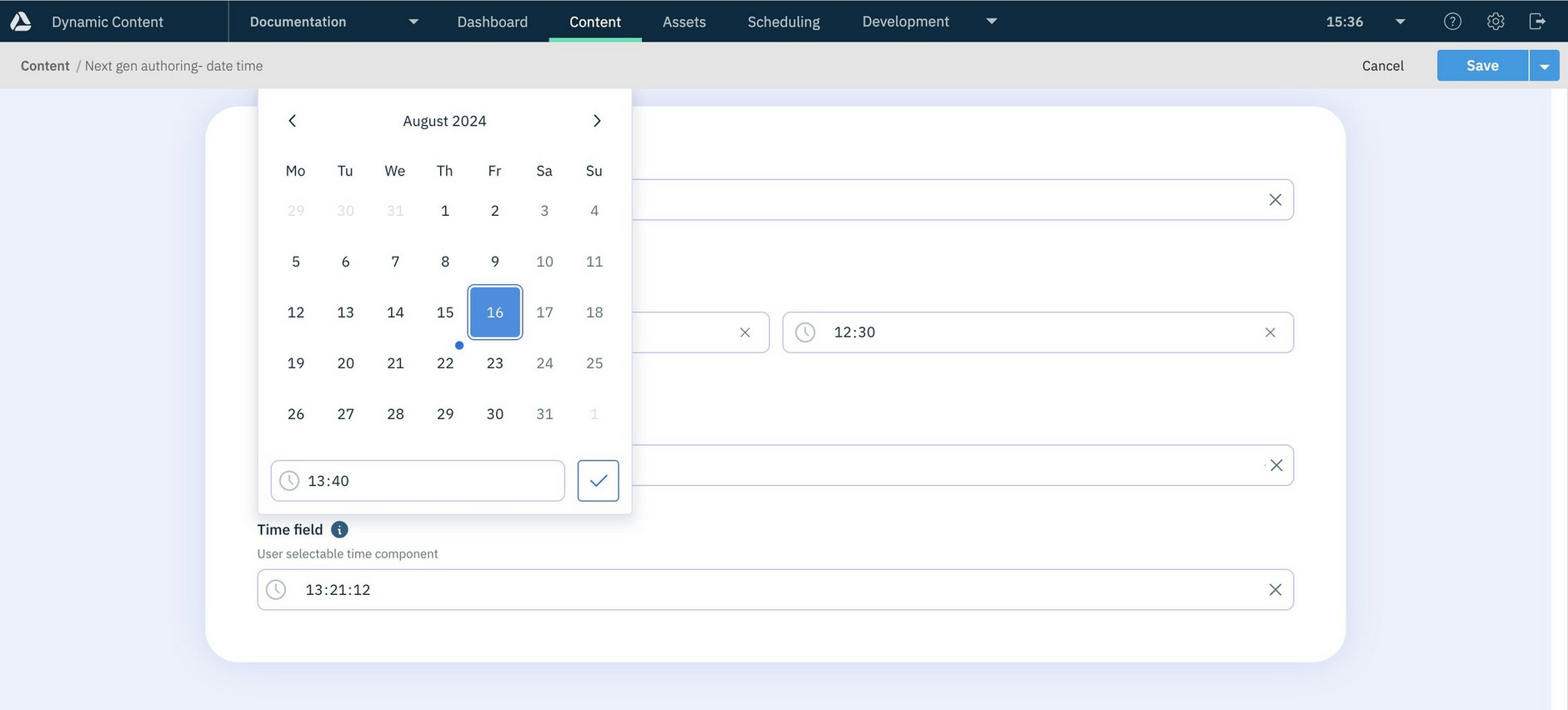Expand the Development menu dropdown
The image size is (1568, 710).
coord(991,22)
